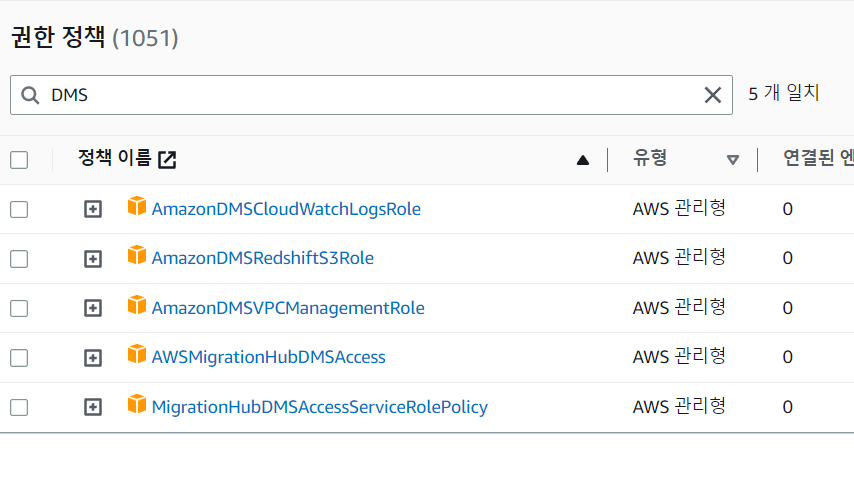
Task: Click attached count 0 for AWSMigrationHubDMSAccess
Action: [x=788, y=357]
